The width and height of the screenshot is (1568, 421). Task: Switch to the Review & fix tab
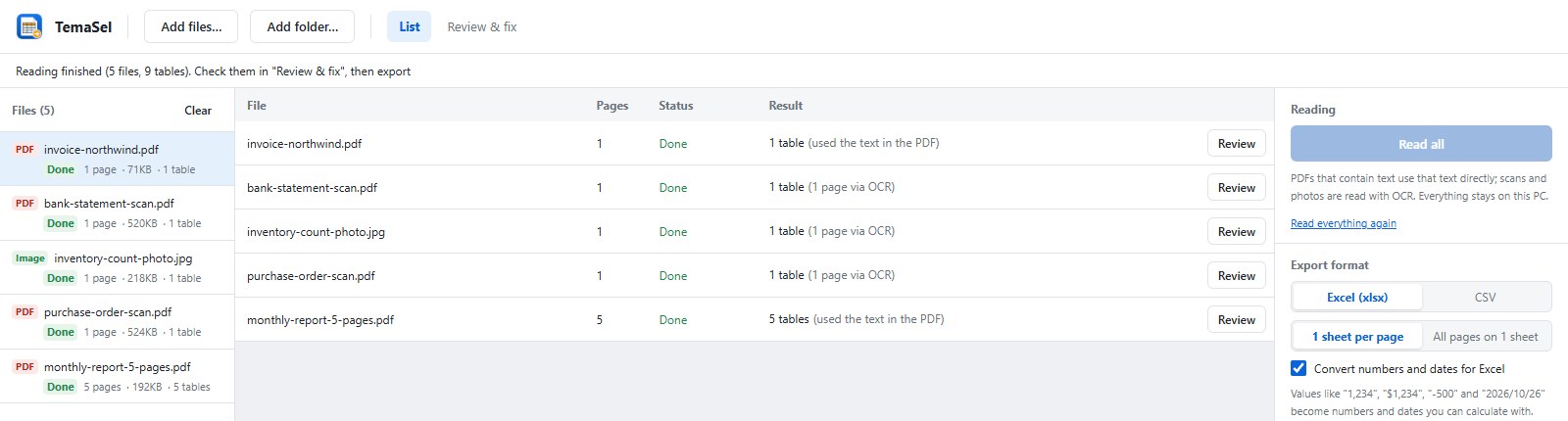[x=482, y=26]
